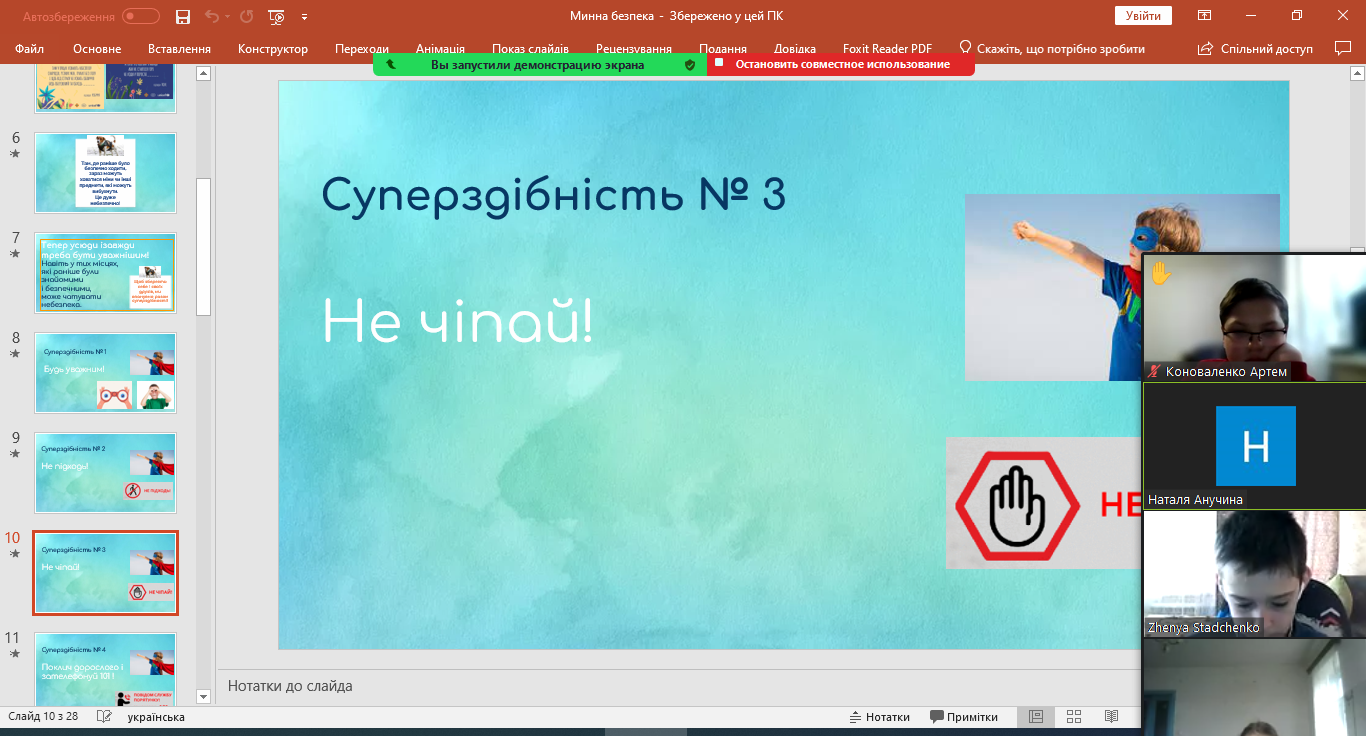The image size is (1366, 736).
Task: Click muted microphone icon beside Коноваленко Артем
Action: [x=1155, y=372]
